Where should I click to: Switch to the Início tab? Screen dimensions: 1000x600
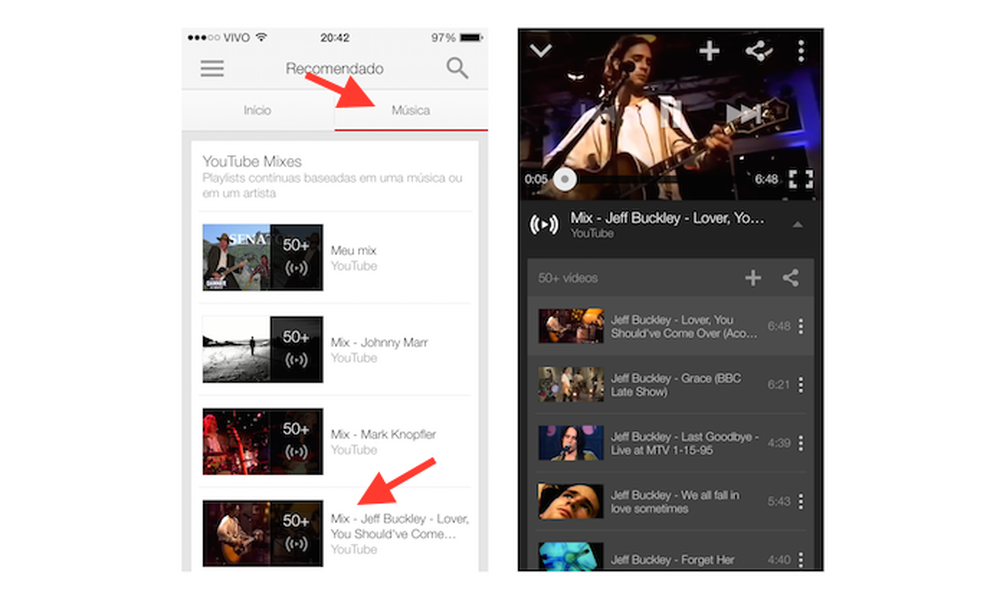tap(258, 111)
